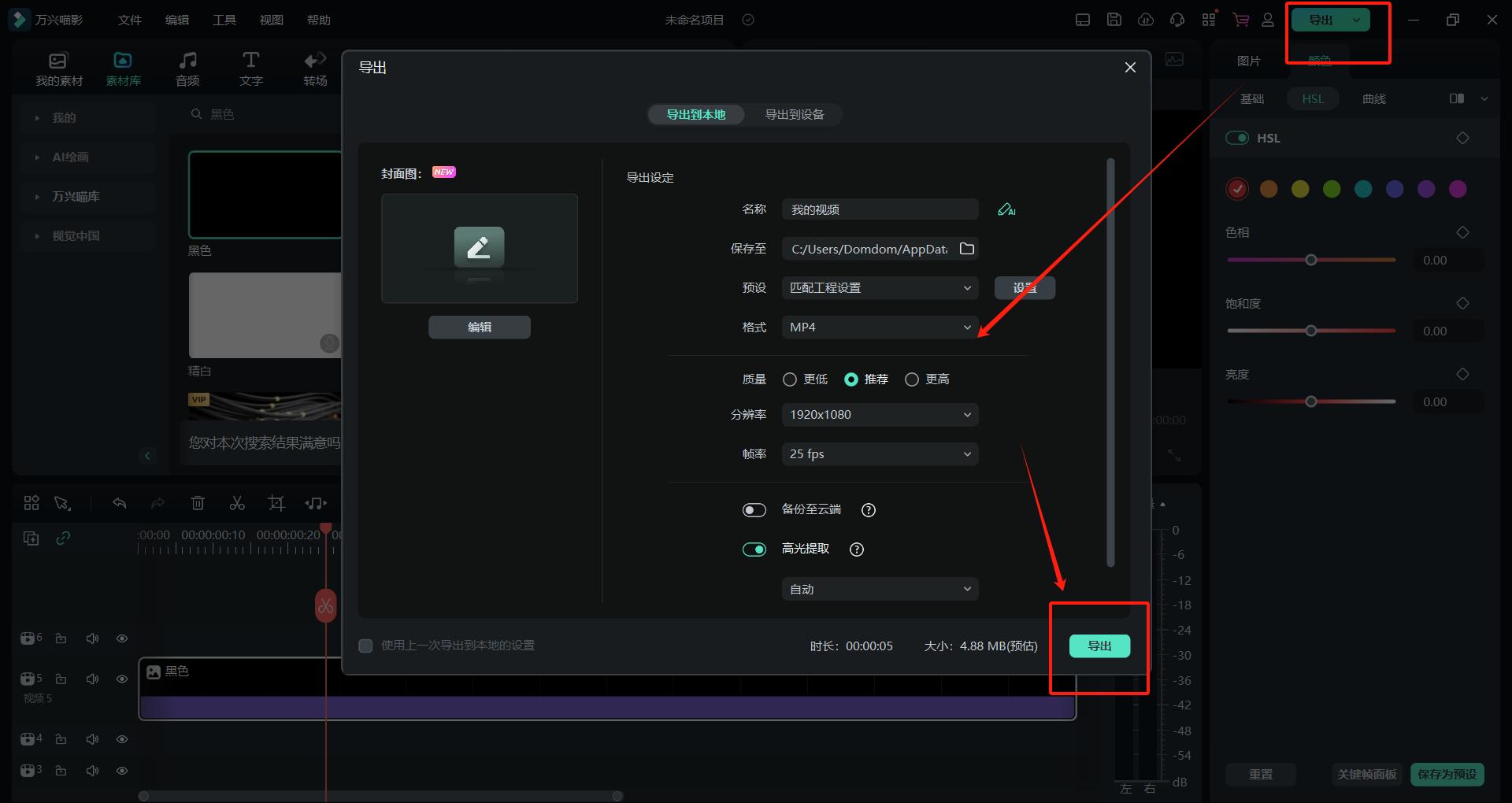Image resolution: width=1512 pixels, height=803 pixels.
Task: Open the support headset icon
Action: tap(1177, 20)
